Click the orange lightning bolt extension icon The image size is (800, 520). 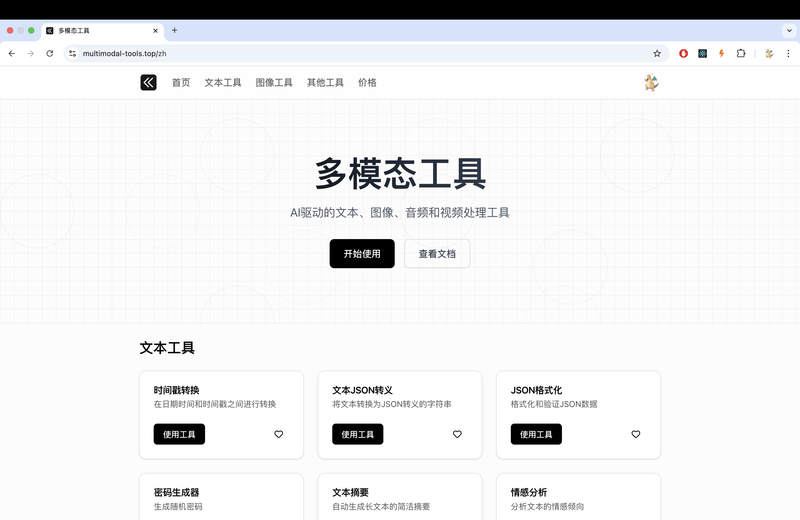(x=721, y=53)
